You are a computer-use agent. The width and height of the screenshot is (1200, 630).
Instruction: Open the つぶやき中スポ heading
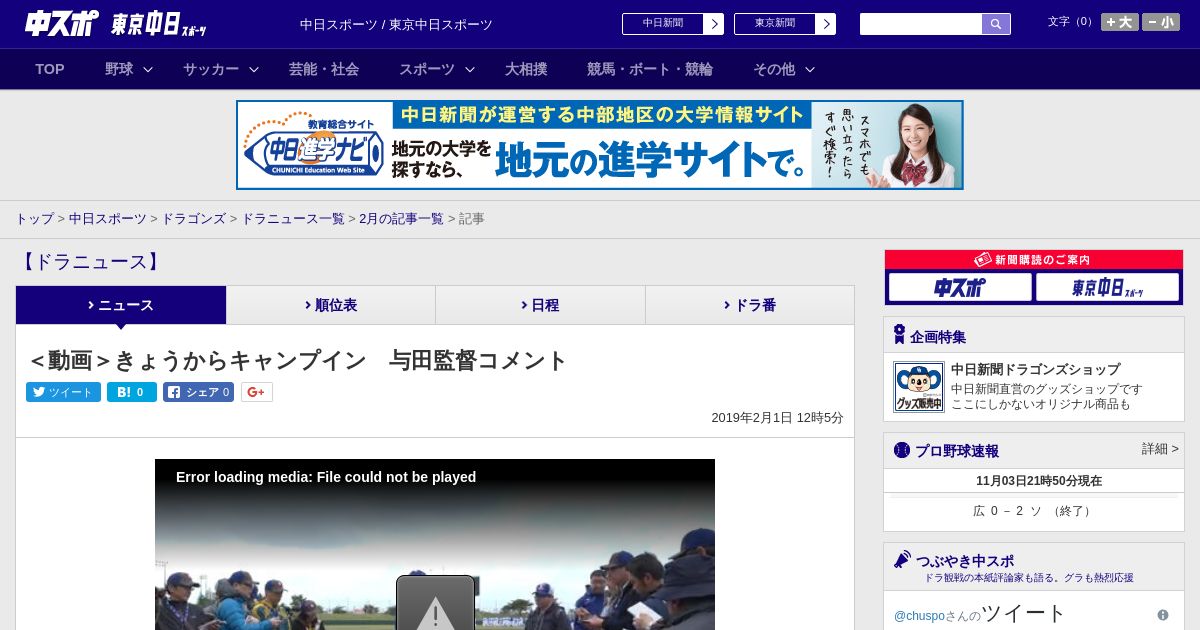pos(965,561)
